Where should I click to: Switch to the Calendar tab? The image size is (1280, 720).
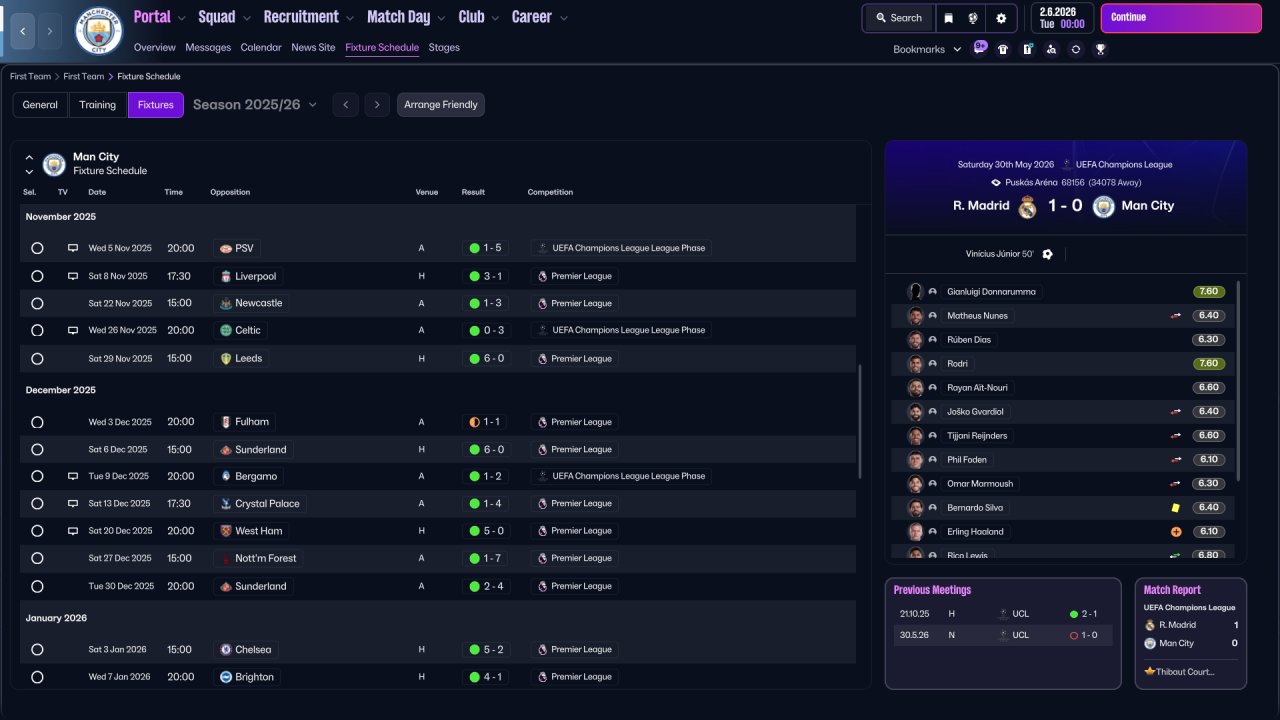coord(261,48)
